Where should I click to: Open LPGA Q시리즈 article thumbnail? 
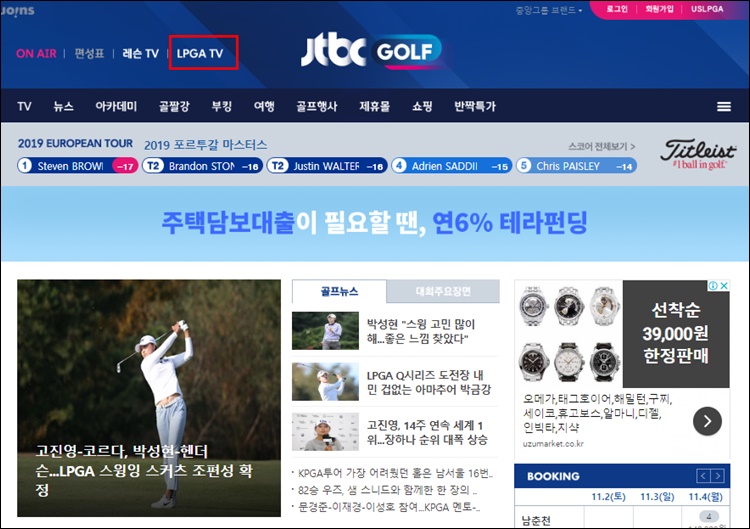[x=325, y=381]
